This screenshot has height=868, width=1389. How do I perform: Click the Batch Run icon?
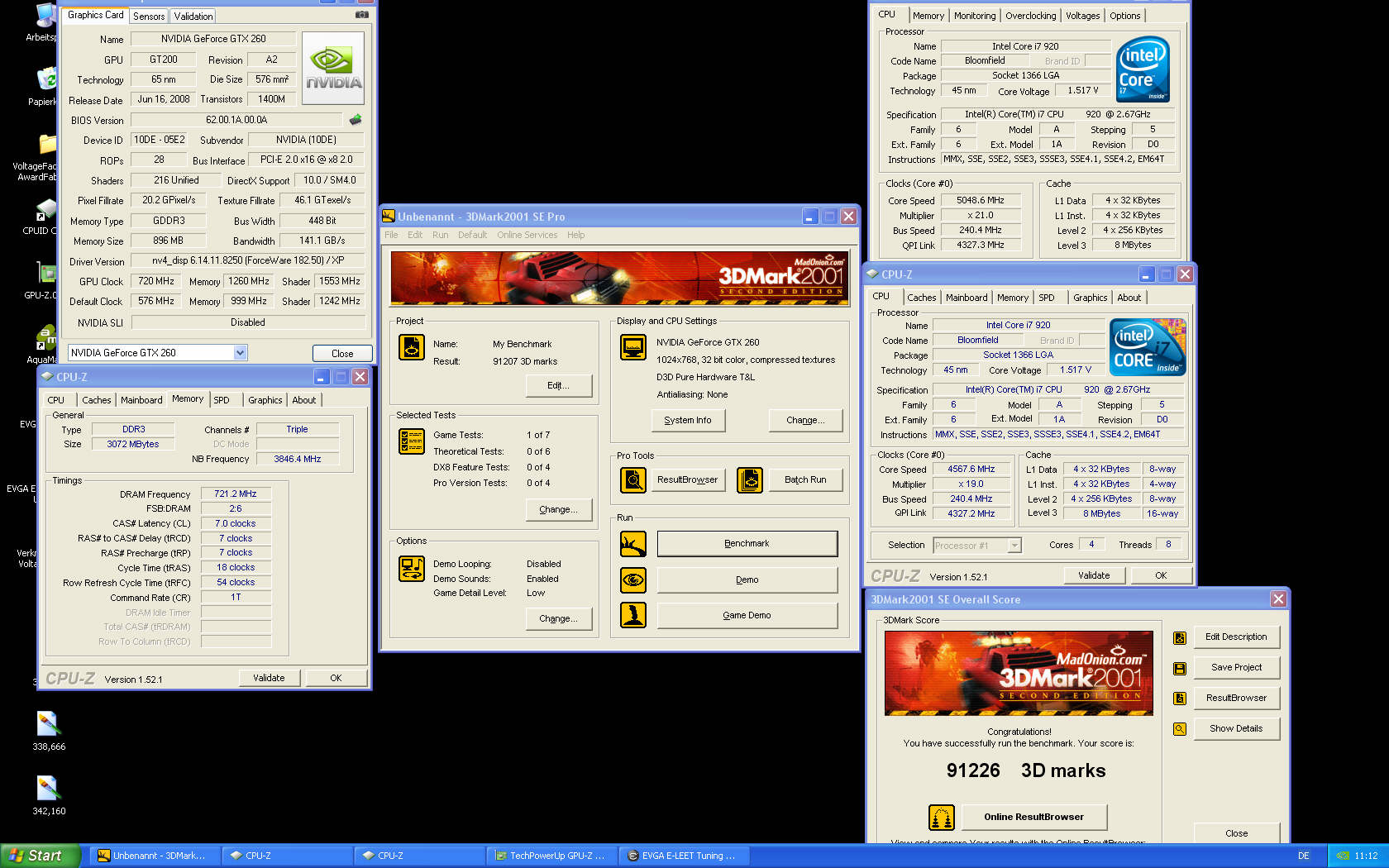point(750,479)
